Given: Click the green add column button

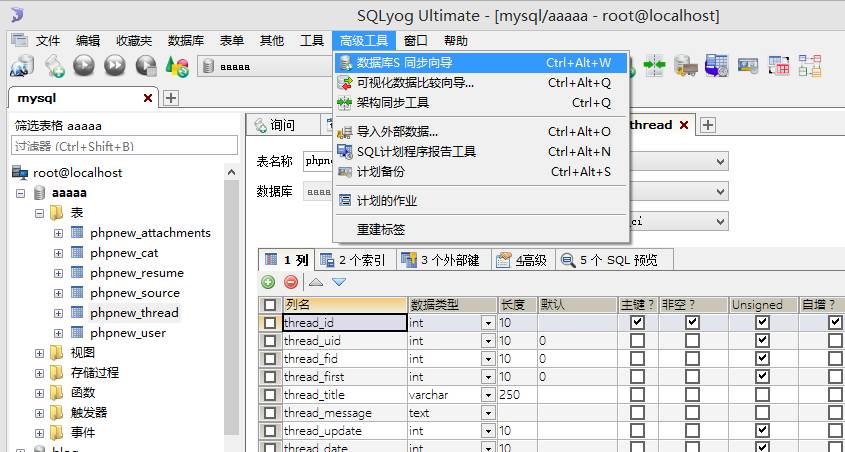Looking at the screenshot, I should point(268,282).
